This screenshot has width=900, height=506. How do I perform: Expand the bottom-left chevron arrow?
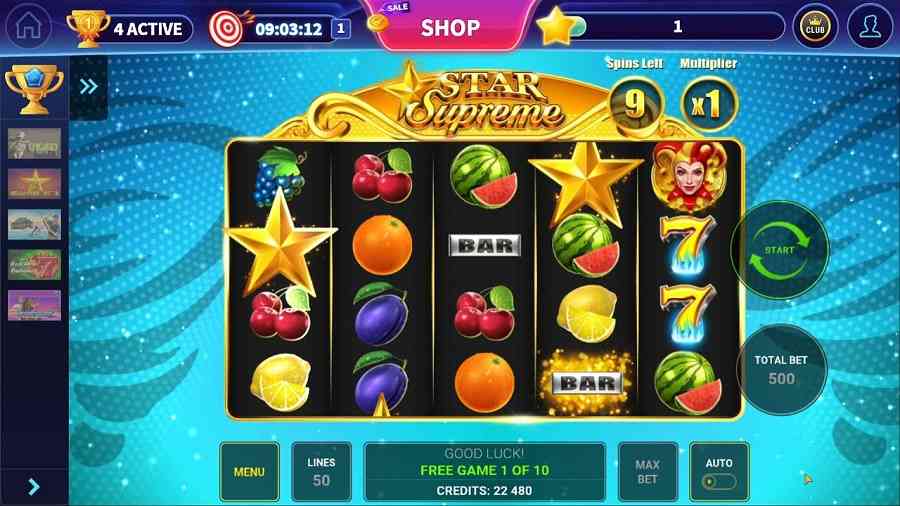[34, 486]
